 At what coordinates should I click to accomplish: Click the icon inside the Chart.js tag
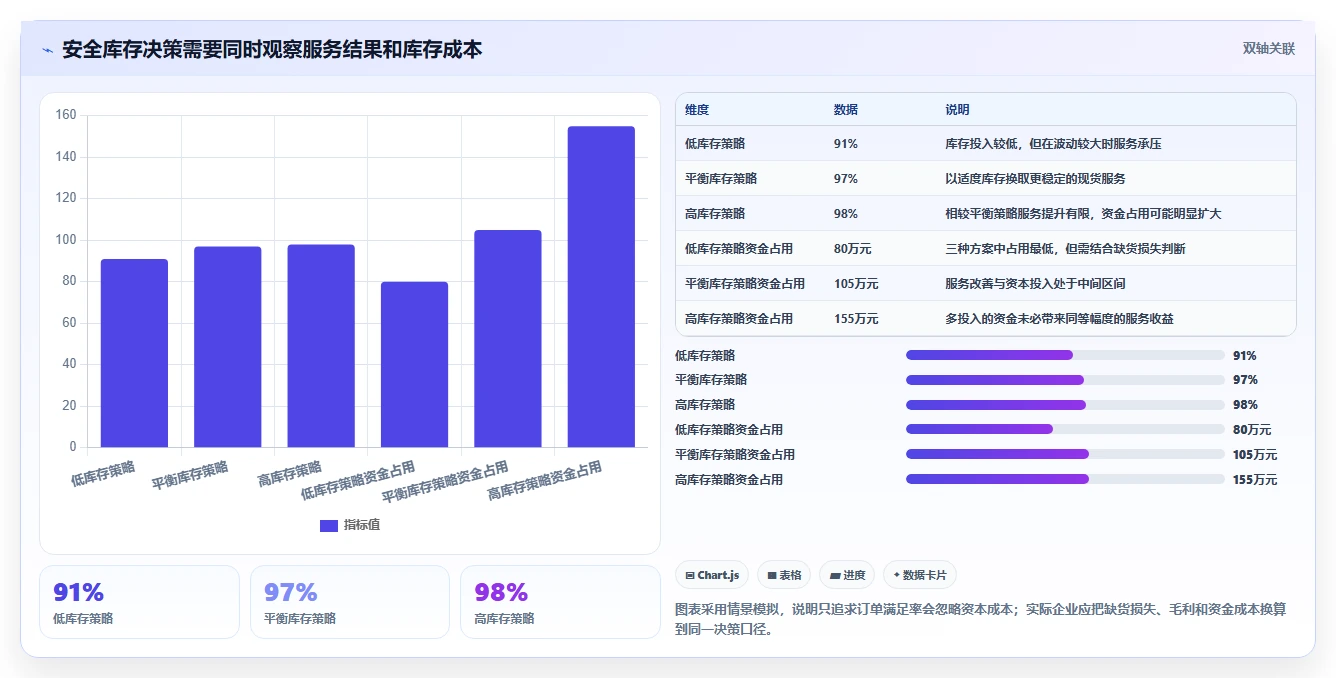click(690, 575)
